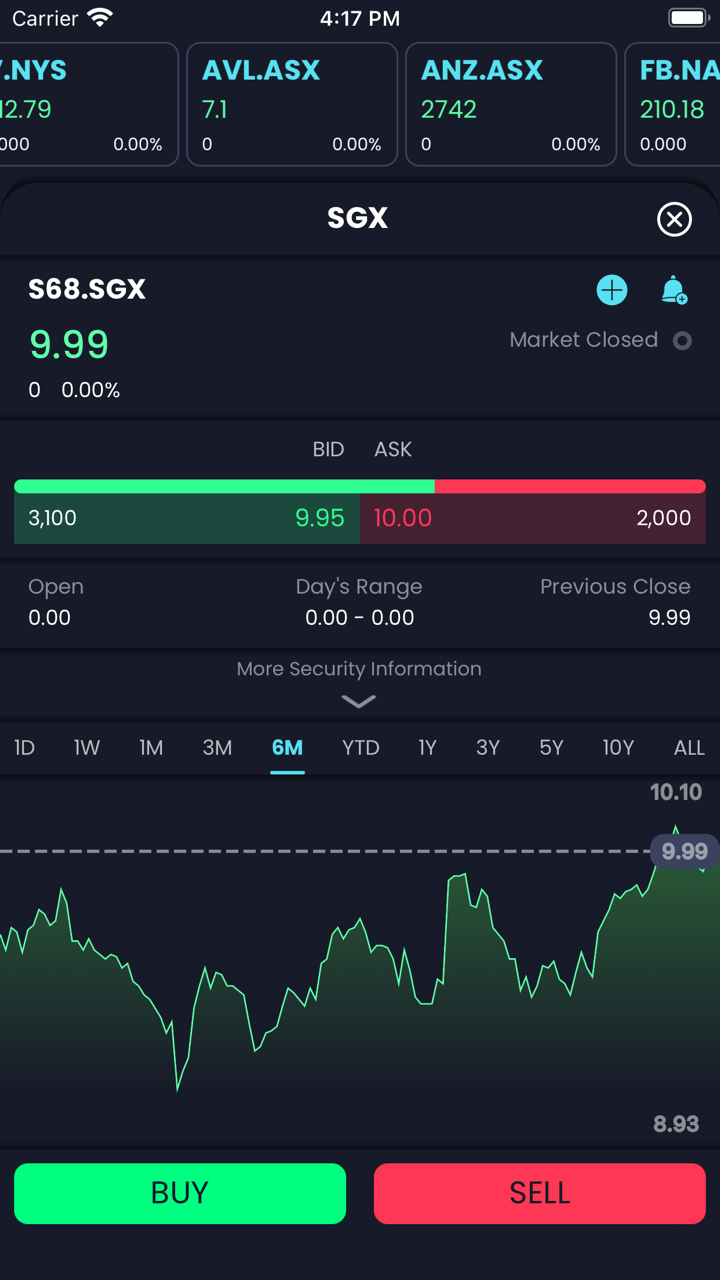Tap the ask price 10.00 bar
Screen dimensions: 720x1280
pos(532,518)
